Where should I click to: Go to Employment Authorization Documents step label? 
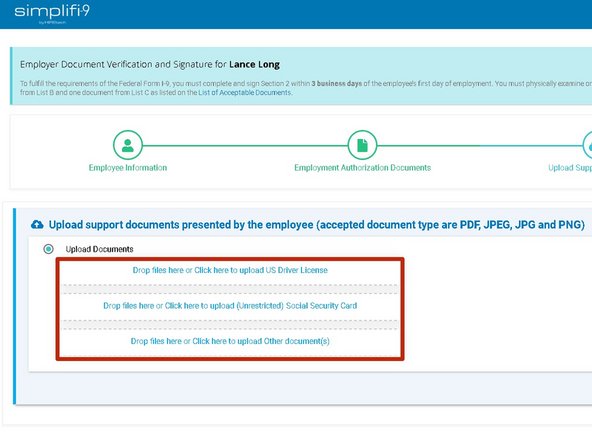pyautogui.click(x=362, y=168)
